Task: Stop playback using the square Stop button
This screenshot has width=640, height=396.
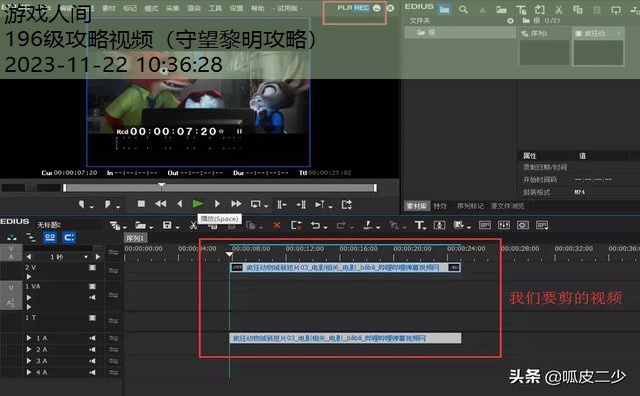Action: coord(141,204)
